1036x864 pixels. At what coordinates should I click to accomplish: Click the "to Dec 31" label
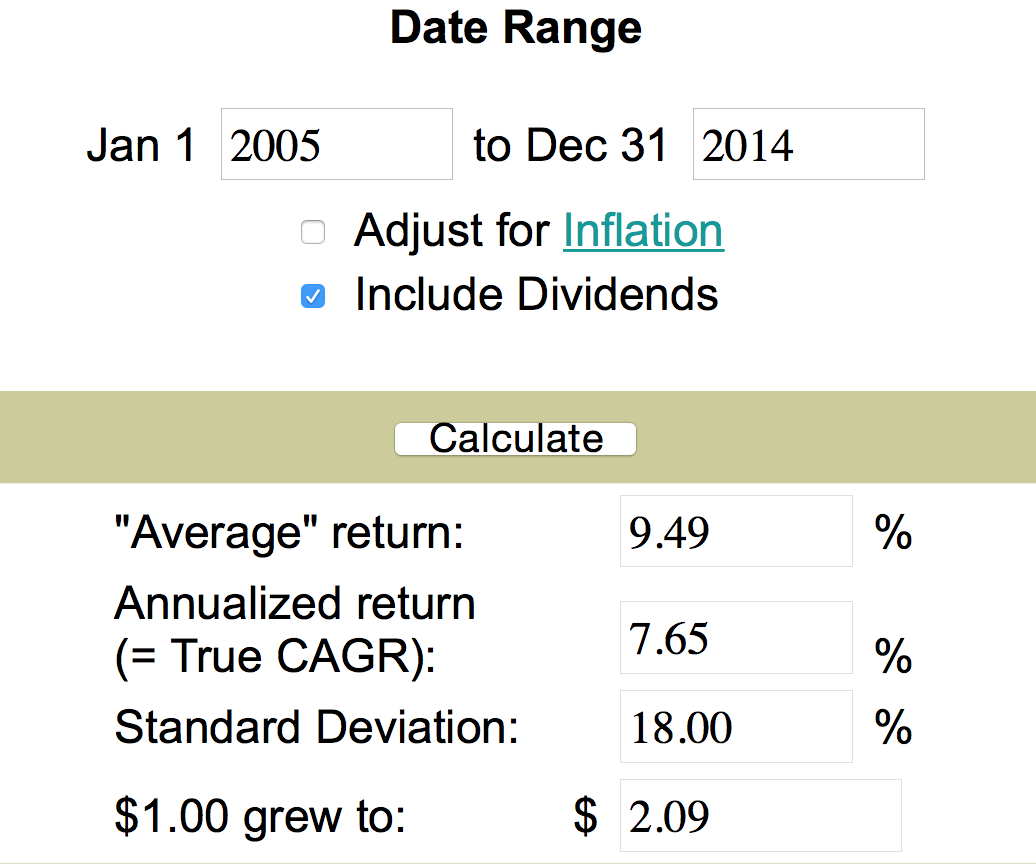571,146
